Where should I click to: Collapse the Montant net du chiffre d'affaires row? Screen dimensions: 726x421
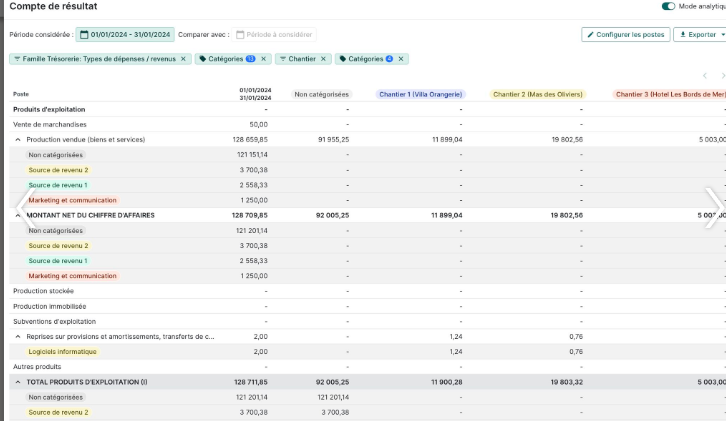[17, 215]
